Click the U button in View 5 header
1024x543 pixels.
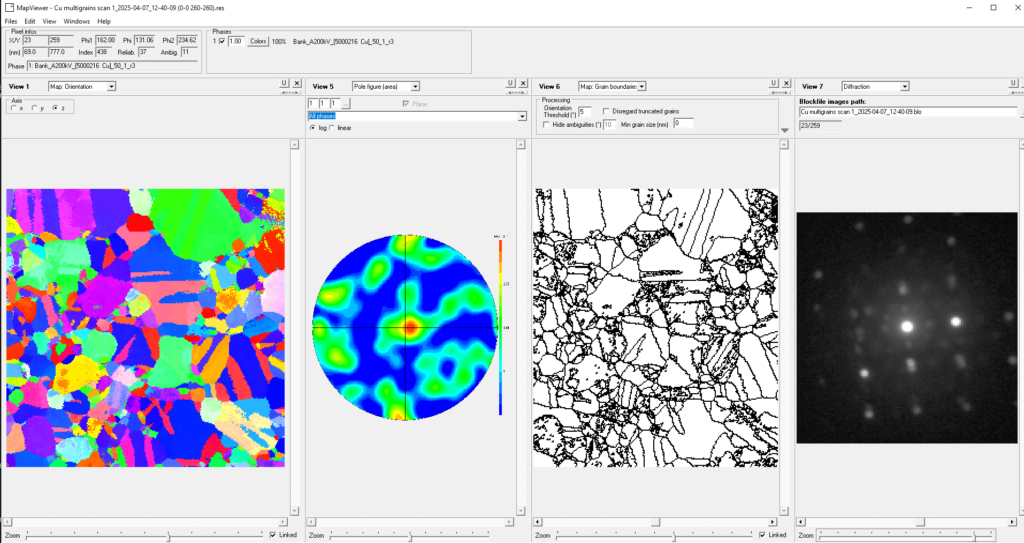[510, 83]
